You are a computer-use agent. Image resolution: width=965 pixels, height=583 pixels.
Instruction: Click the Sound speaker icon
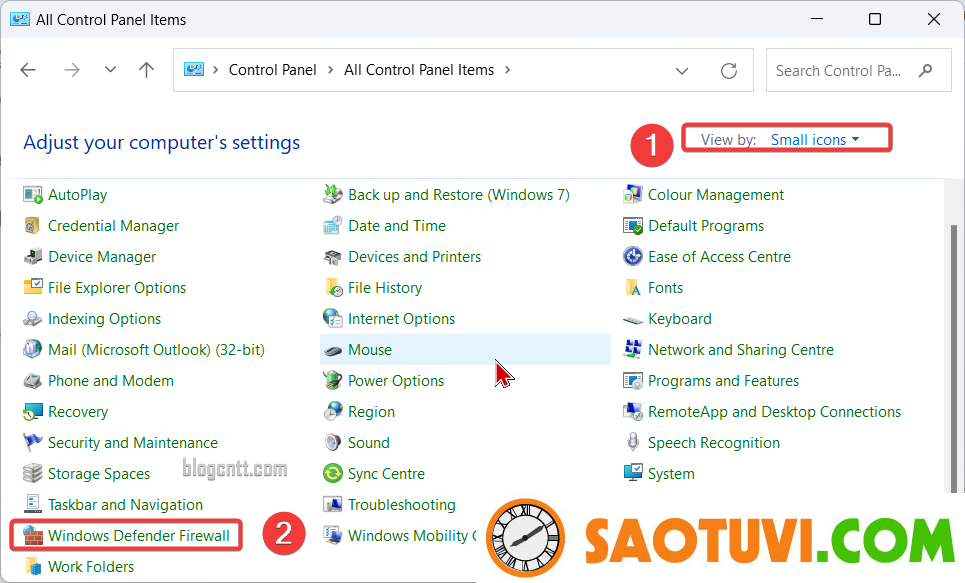tap(333, 443)
